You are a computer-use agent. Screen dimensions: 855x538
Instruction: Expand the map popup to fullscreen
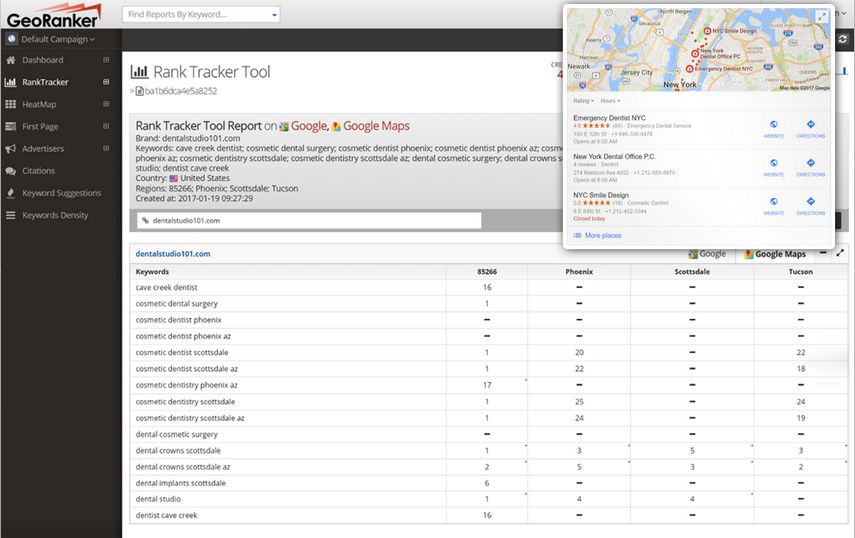pyautogui.click(x=822, y=17)
